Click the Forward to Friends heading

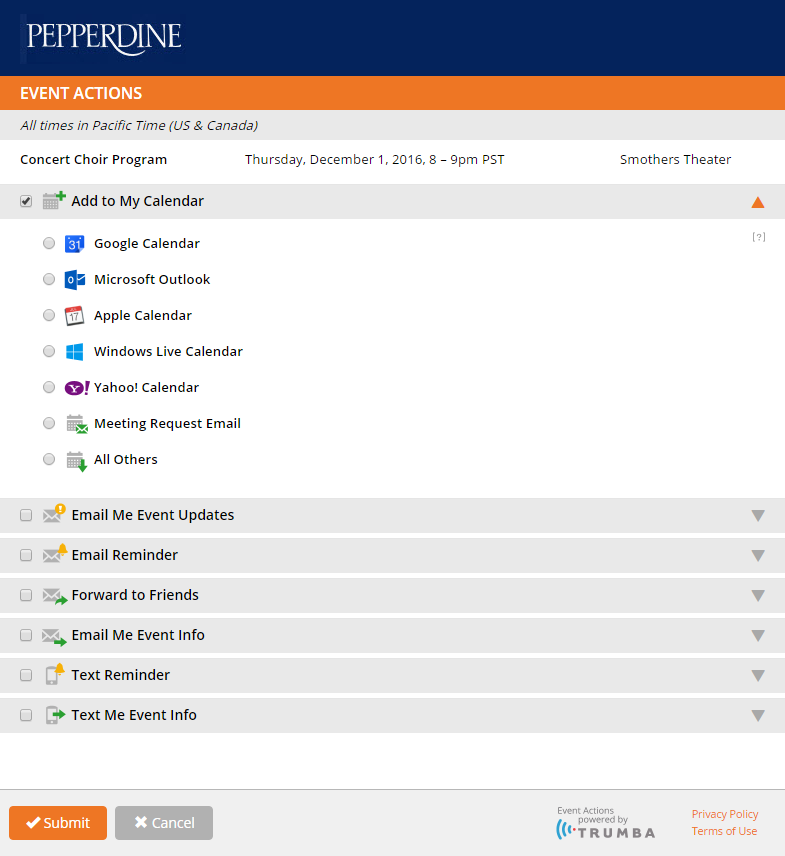click(x=135, y=595)
